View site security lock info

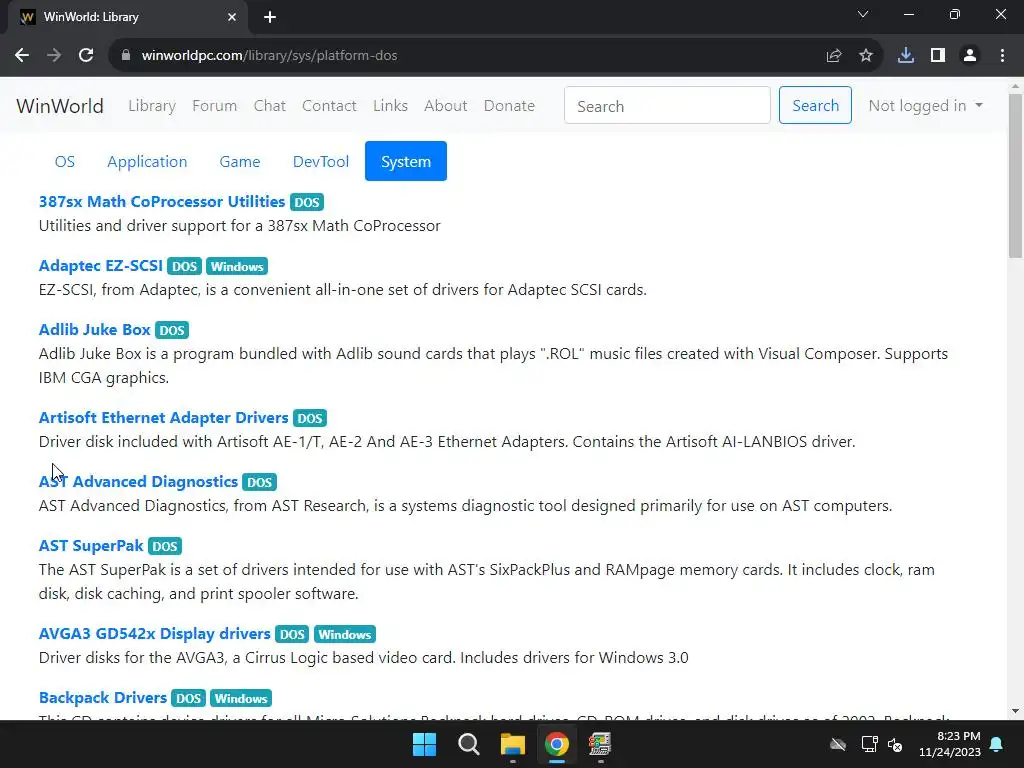click(125, 56)
